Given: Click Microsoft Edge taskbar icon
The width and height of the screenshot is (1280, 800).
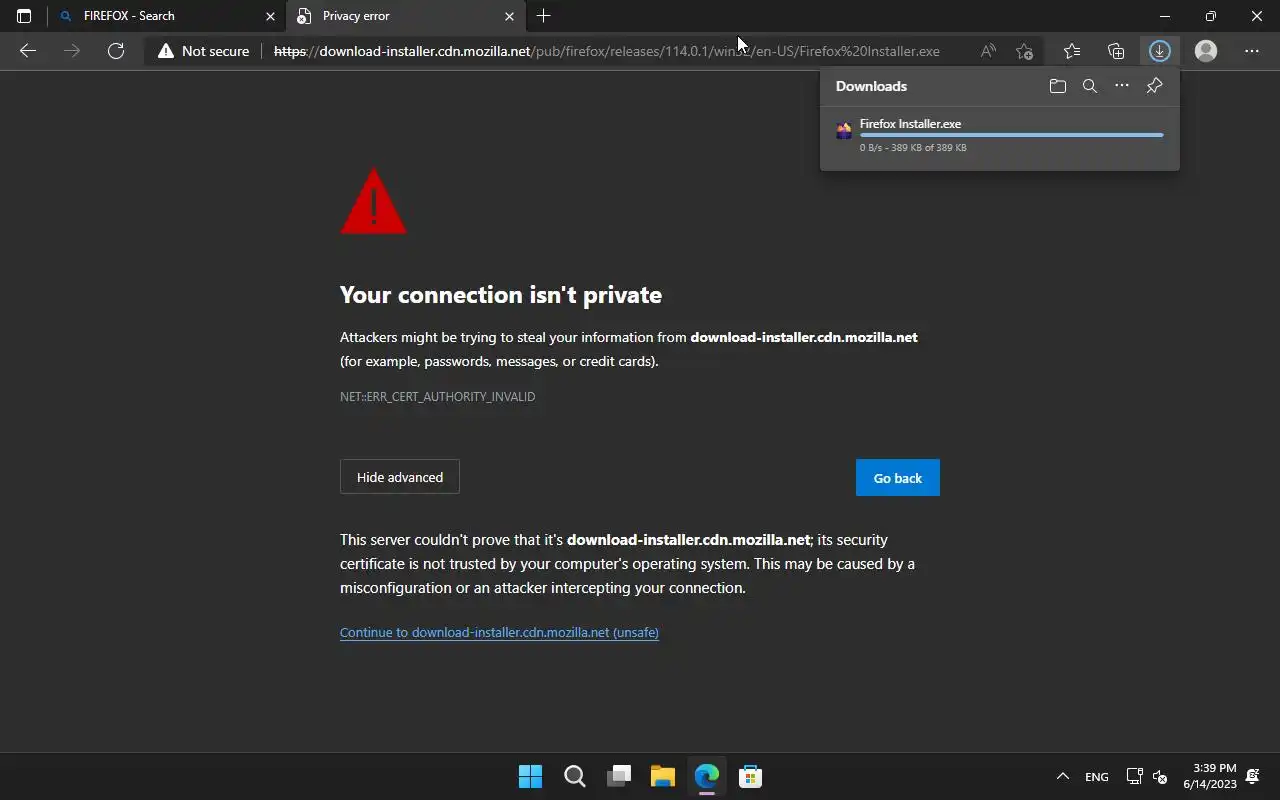Looking at the screenshot, I should 707,776.
